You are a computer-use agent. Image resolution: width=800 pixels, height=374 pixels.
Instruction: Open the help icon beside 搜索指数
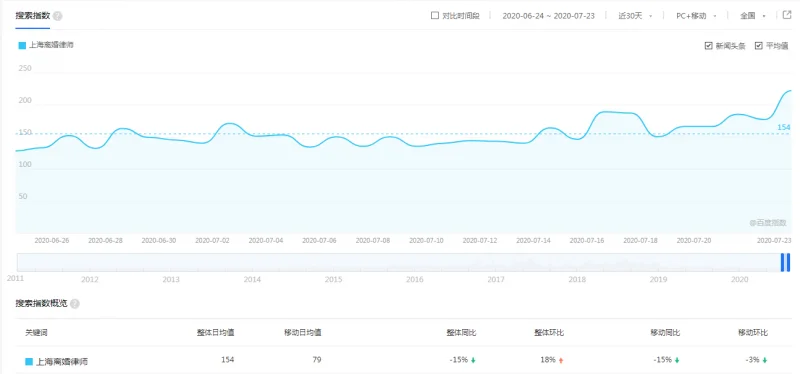point(58,16)
